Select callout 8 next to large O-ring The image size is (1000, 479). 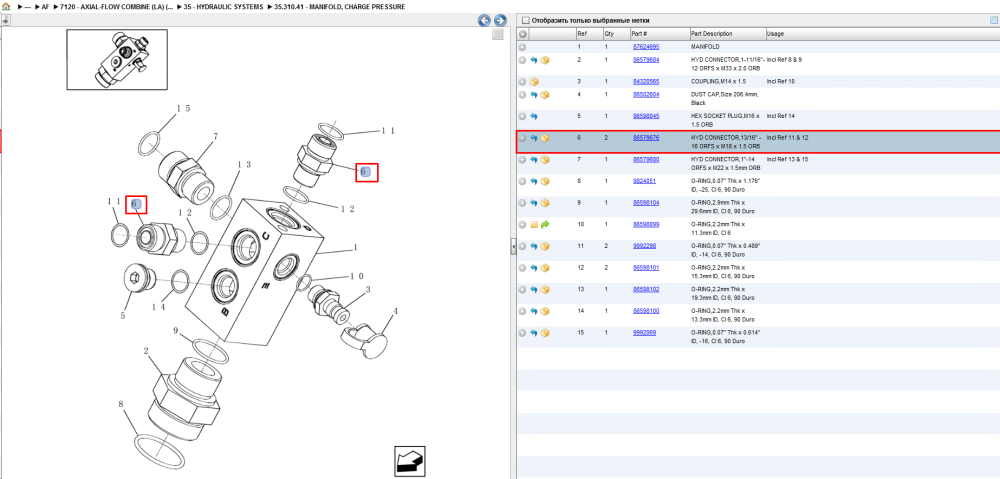coord(121,404)
